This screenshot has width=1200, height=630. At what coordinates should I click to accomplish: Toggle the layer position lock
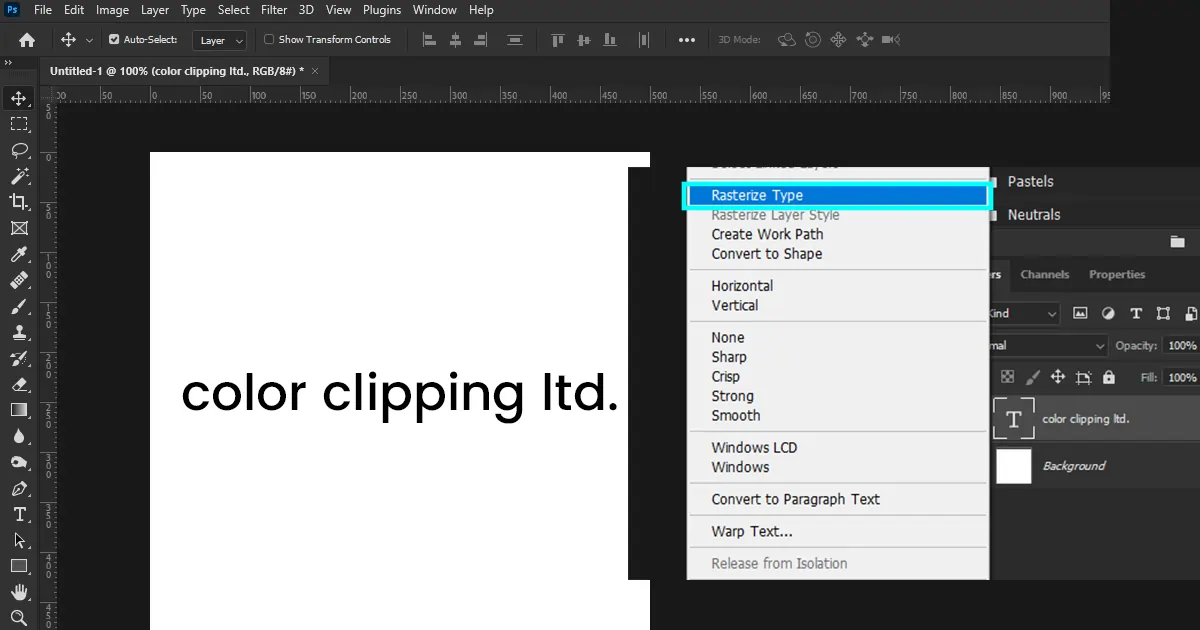click(1057, 377)
